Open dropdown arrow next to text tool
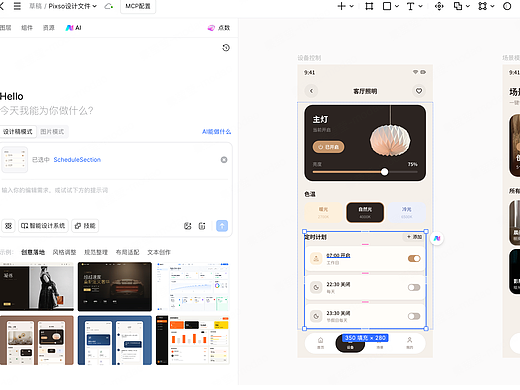 click(x=420, y=6)
